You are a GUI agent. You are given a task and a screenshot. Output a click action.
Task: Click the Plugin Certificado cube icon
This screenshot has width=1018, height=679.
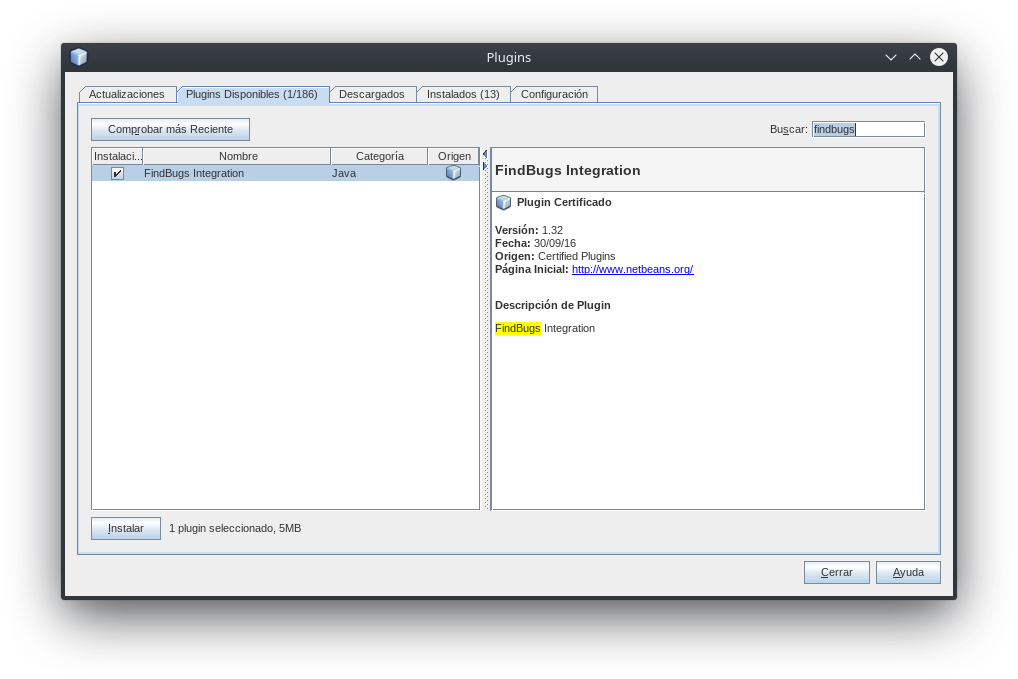tap(503, 203)
